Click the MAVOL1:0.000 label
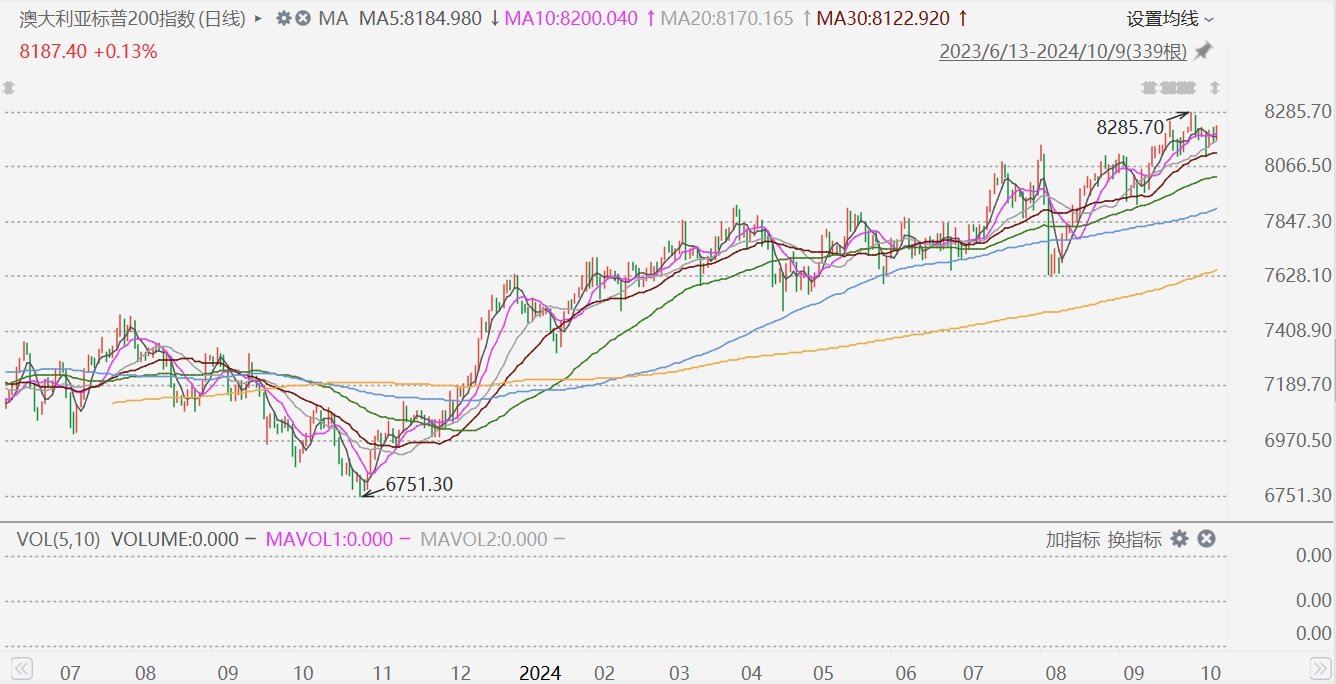Screen dimensions: 1336x684 point(329,539)
